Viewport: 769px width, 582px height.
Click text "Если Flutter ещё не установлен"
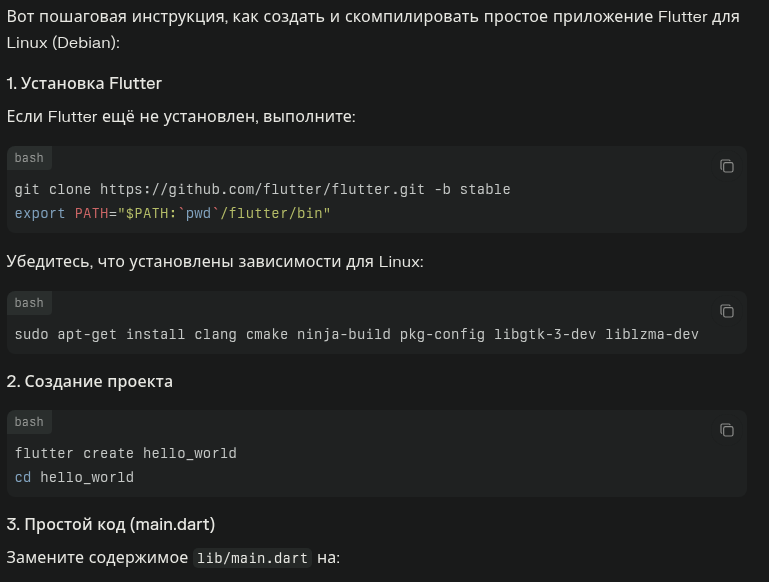tap(180, 117)
